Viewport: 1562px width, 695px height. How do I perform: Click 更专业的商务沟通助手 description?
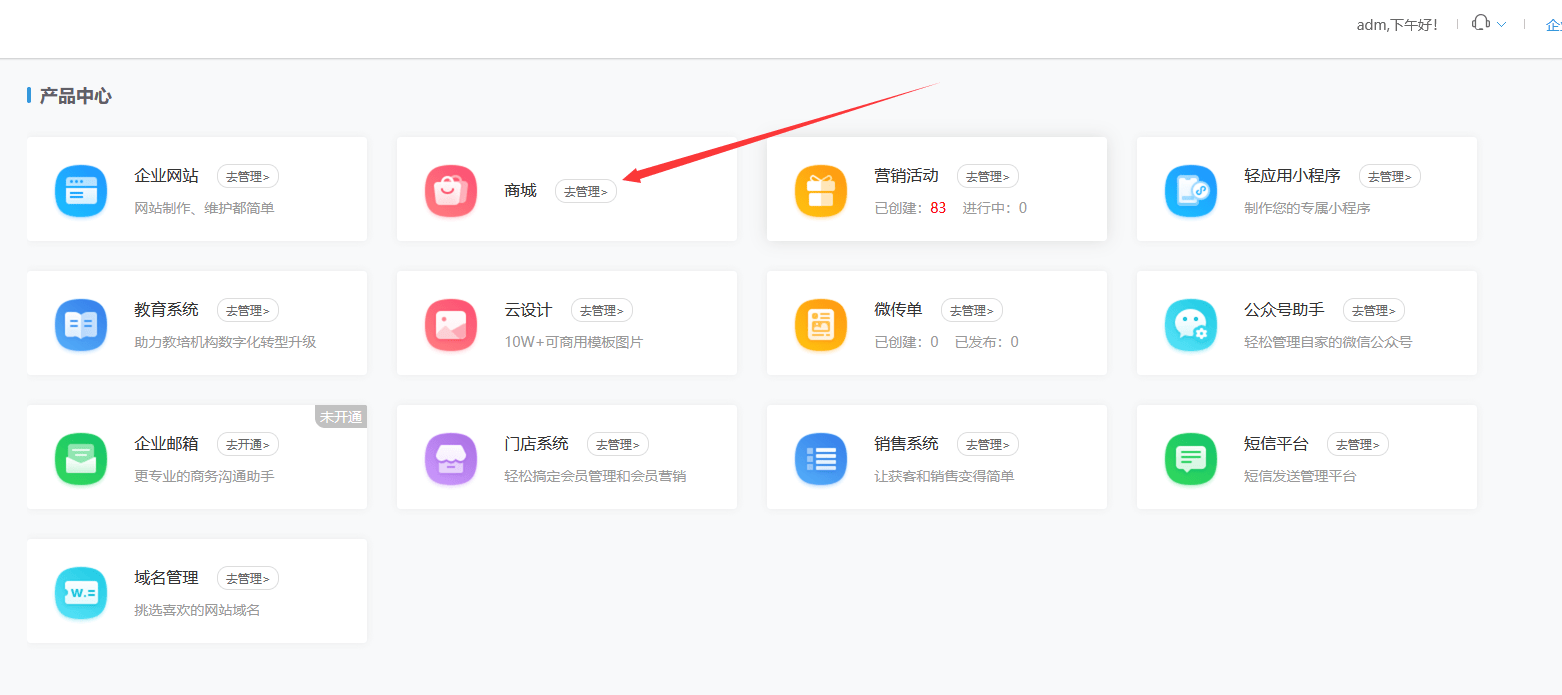204,476
